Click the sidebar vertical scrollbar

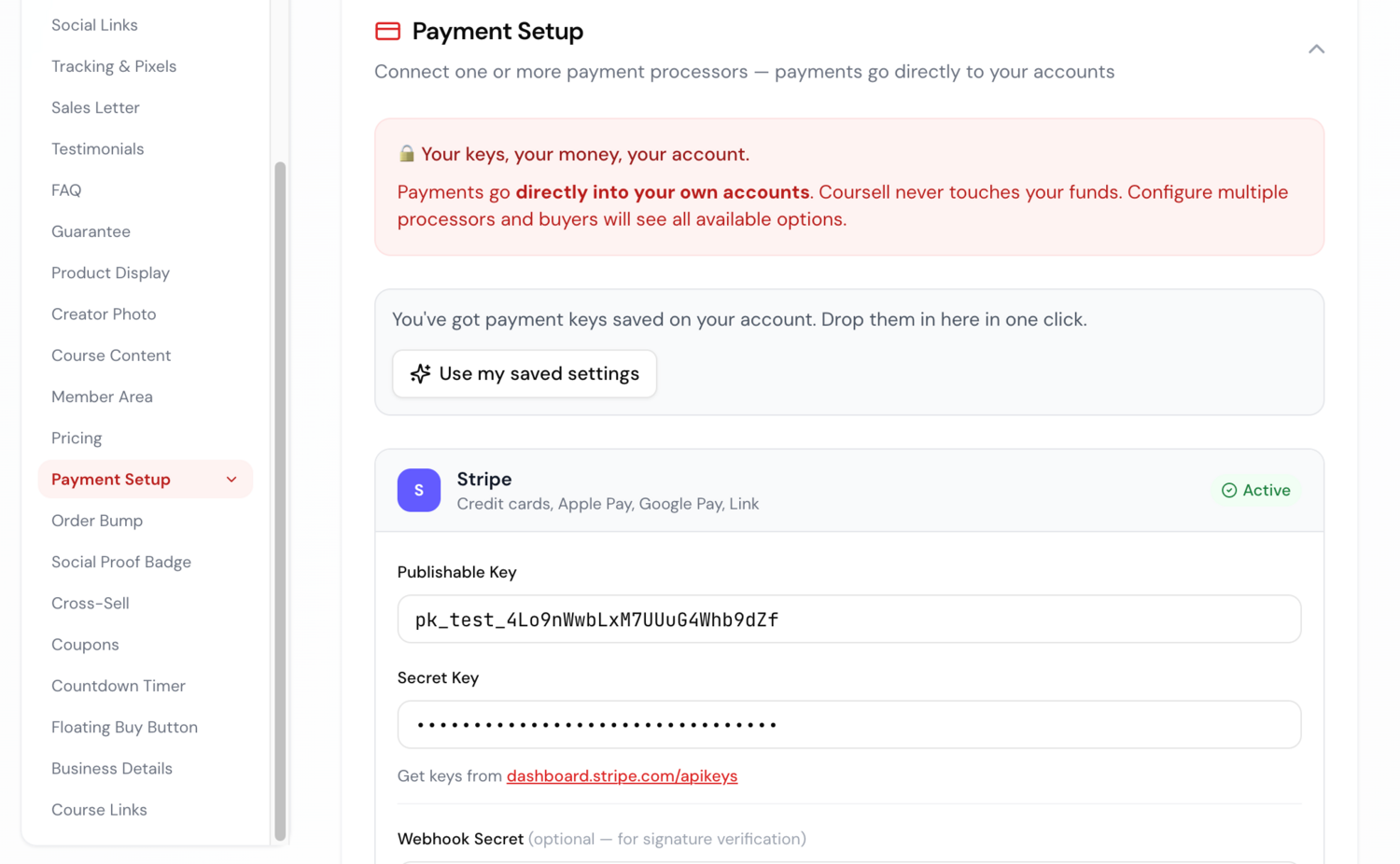click(x=280, y=502)
